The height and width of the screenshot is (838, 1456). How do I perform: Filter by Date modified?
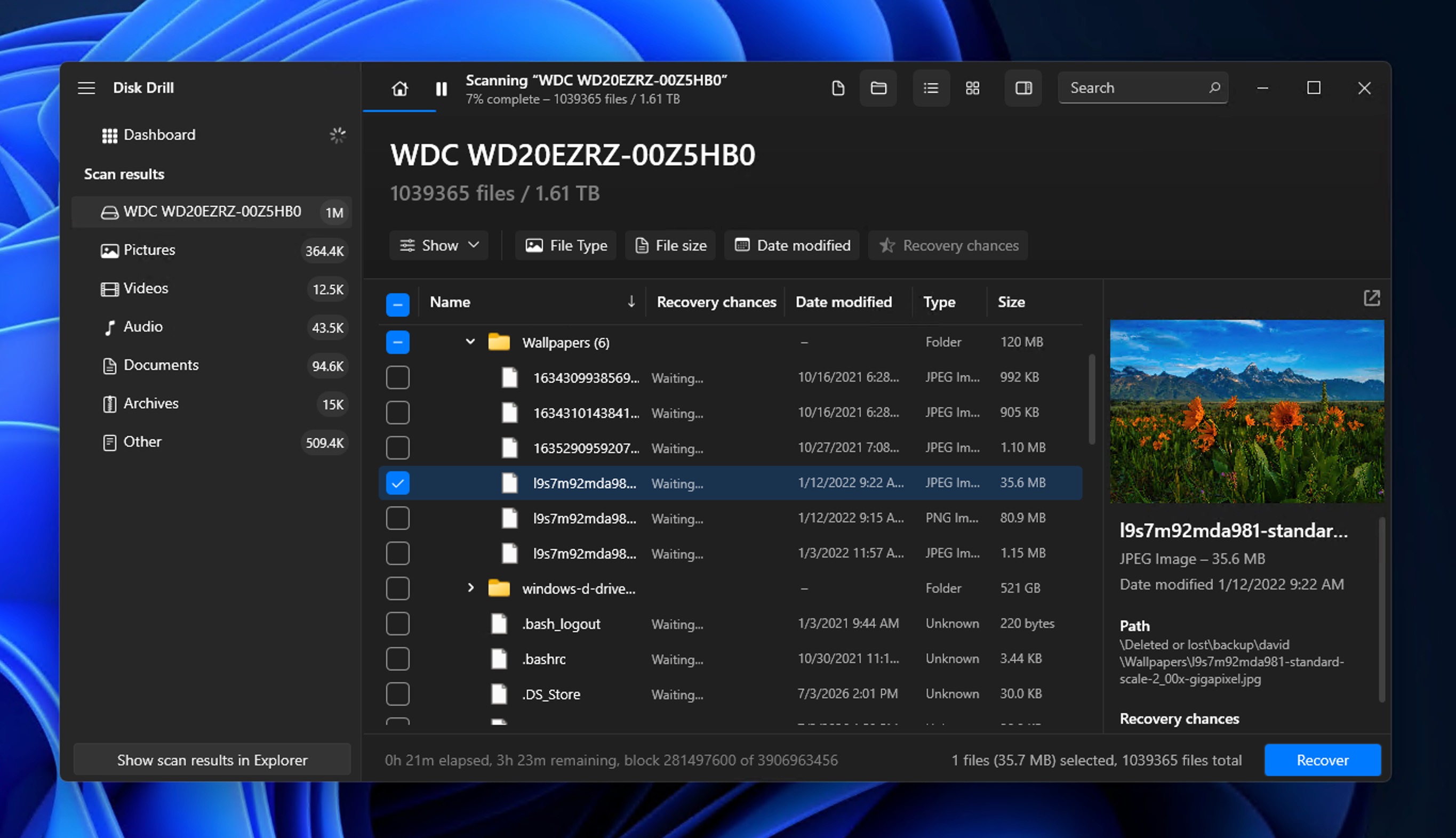coord(792,246)
